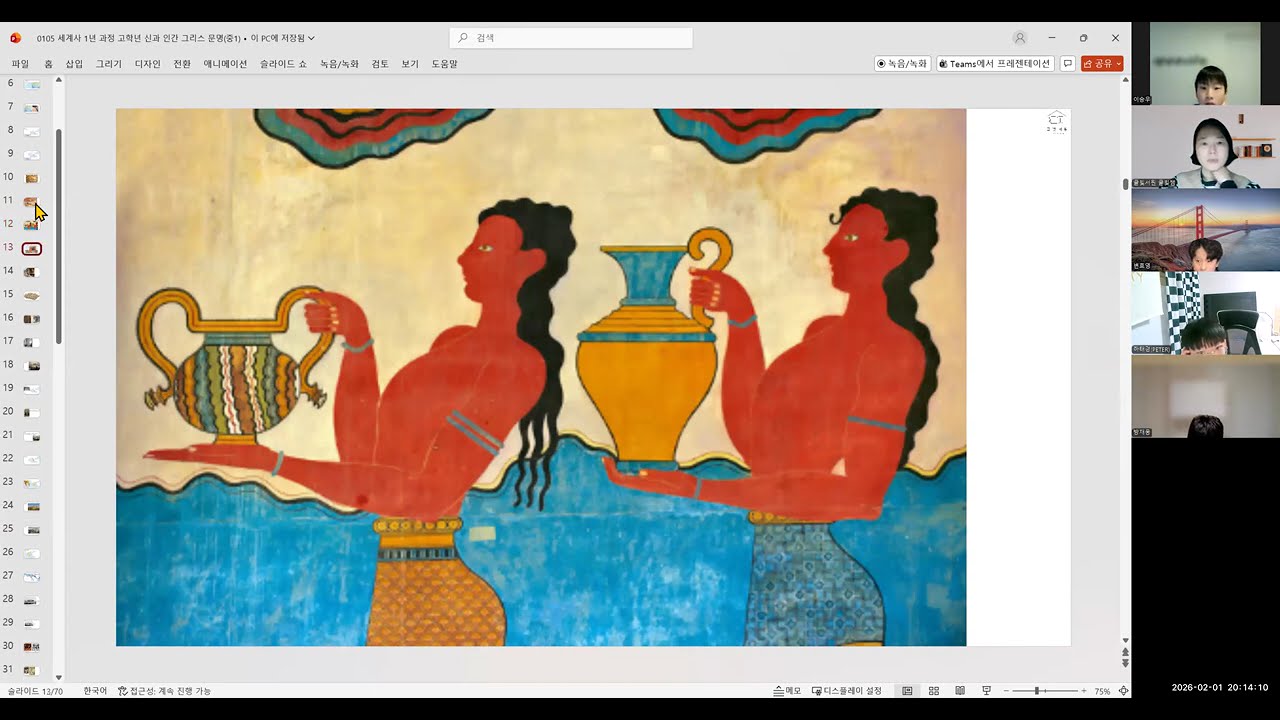The width and height of the screenshot is (1280, 720).
Task: Click 접근성: 계속 진행 가능 status
Action: click(165, 691)
